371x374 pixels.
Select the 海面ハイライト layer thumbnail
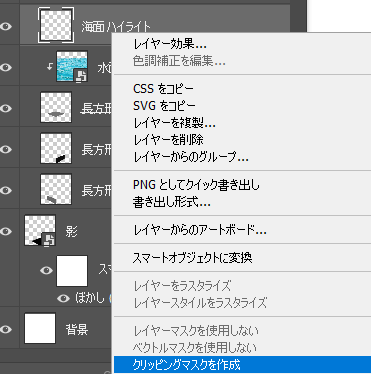pos(56,25)
